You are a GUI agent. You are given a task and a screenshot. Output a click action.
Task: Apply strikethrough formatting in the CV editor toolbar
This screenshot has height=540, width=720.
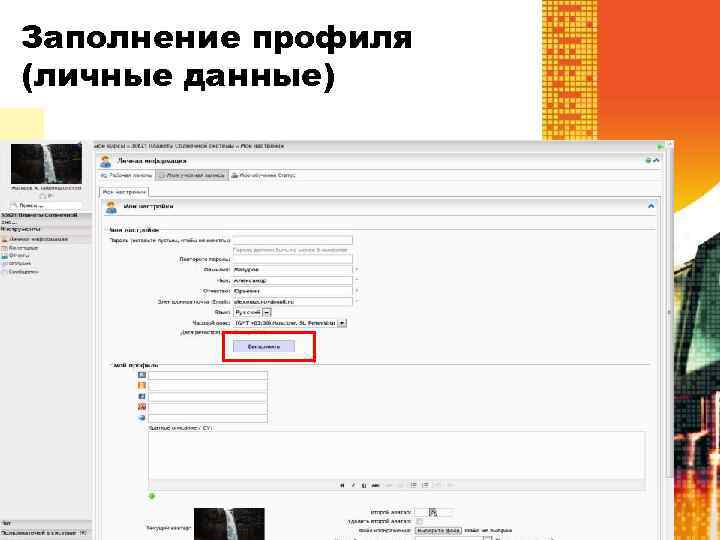[x=376, y=485]
